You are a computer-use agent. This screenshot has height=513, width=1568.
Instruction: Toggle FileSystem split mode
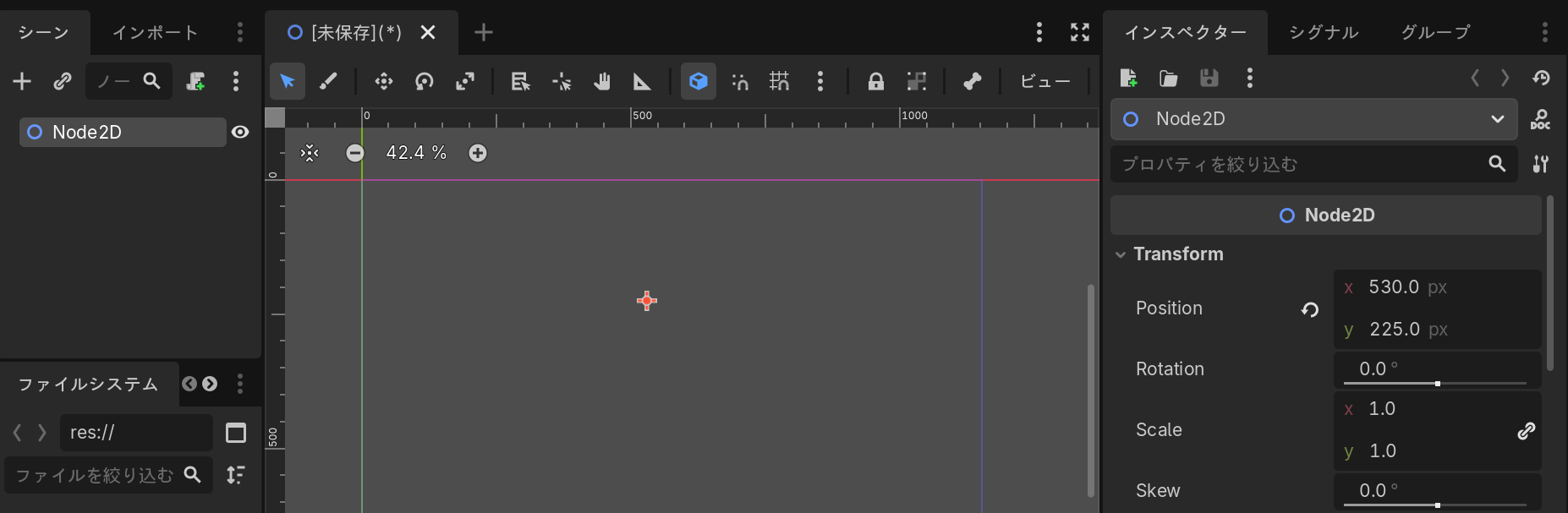click(x=236, y=433)
